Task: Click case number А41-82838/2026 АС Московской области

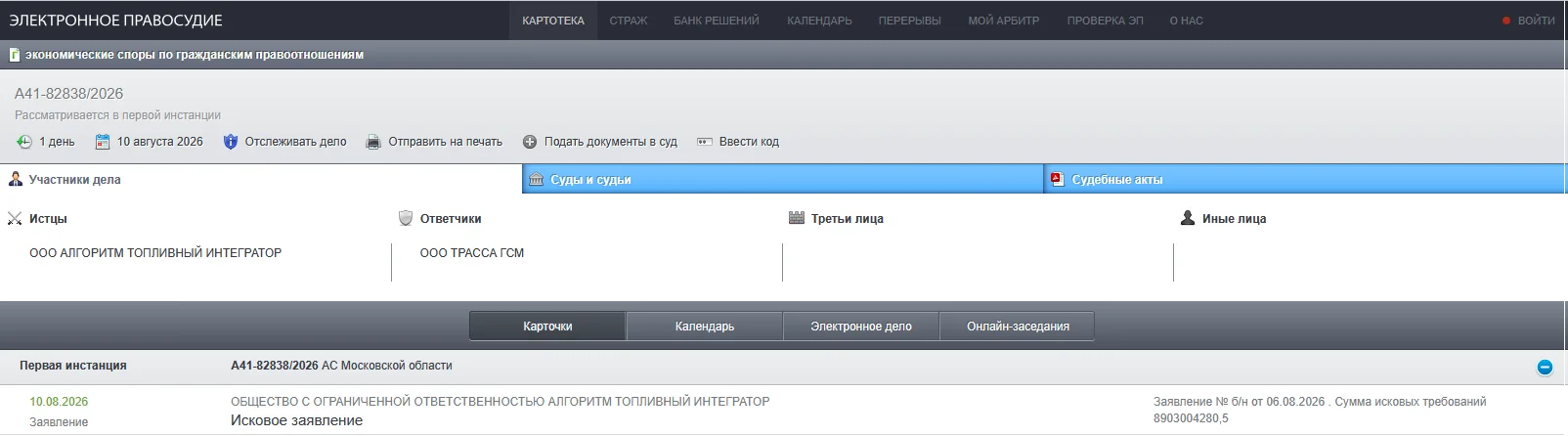Action: pyautogui.click(x=341, y=366)
